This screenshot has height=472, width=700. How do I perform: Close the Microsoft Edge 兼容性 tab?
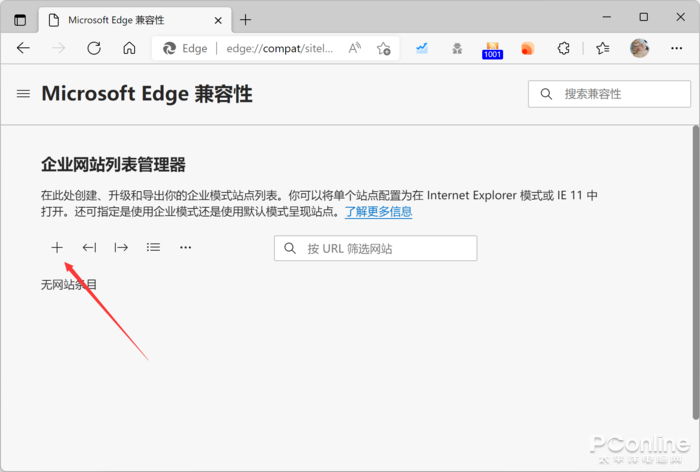(218, 21)
